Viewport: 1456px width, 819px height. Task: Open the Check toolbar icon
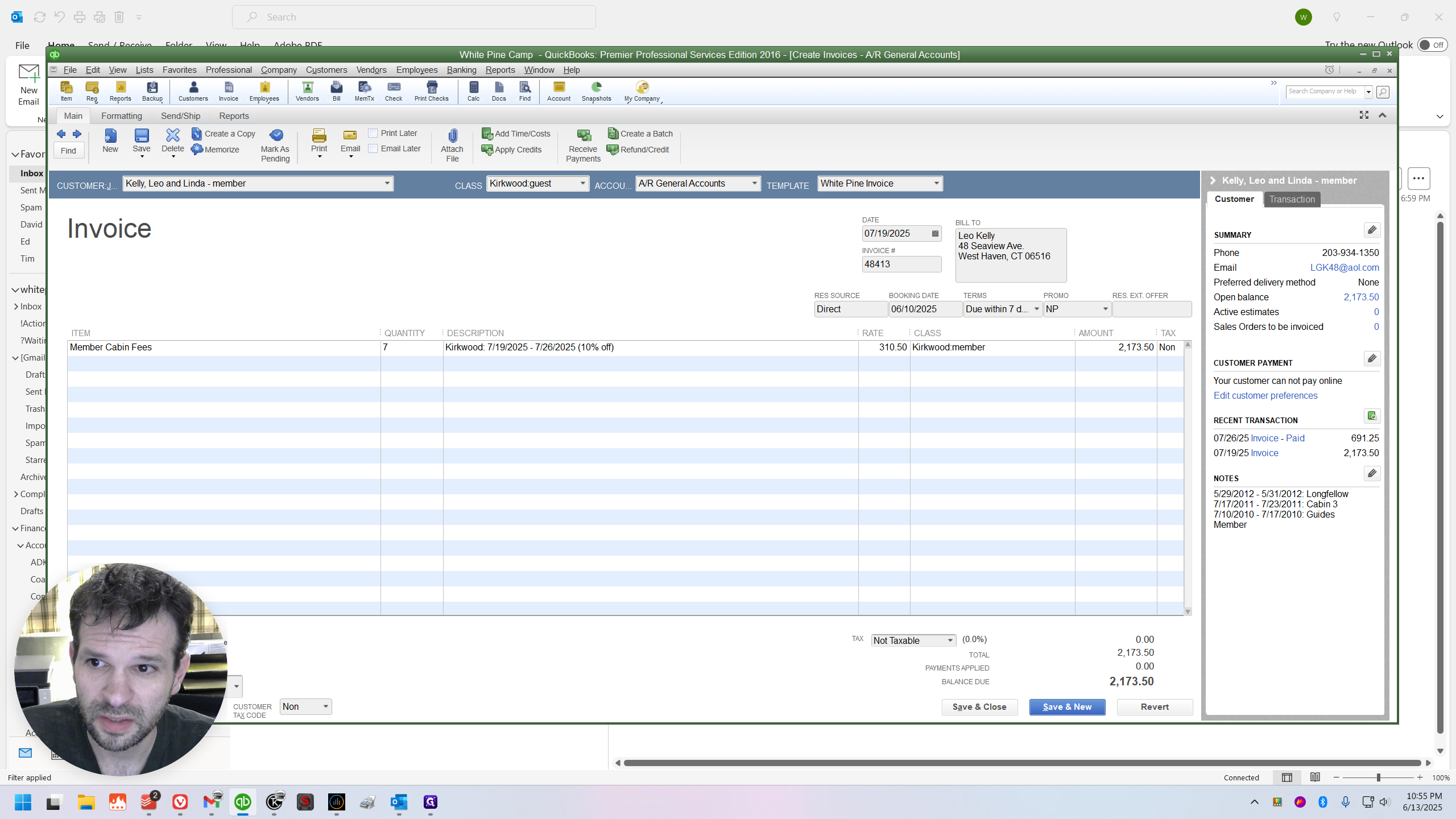pos(394,91)
